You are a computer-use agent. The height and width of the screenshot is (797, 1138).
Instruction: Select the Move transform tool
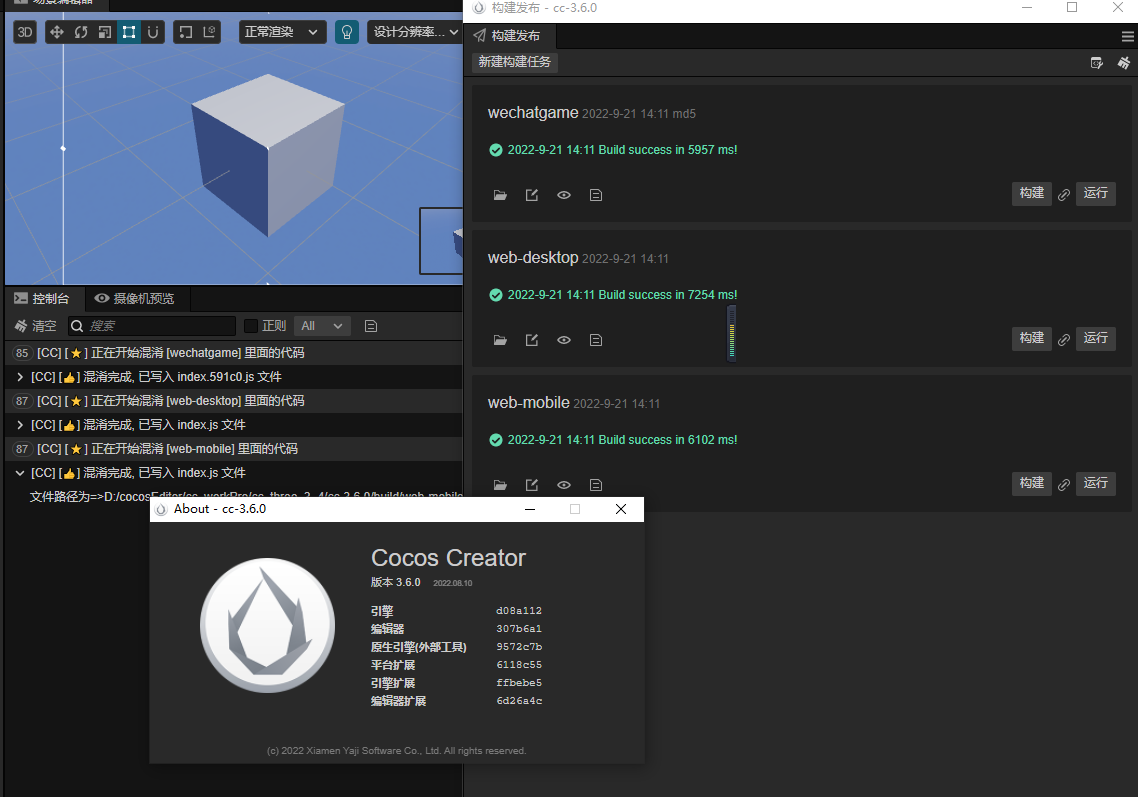click(56, 32)
